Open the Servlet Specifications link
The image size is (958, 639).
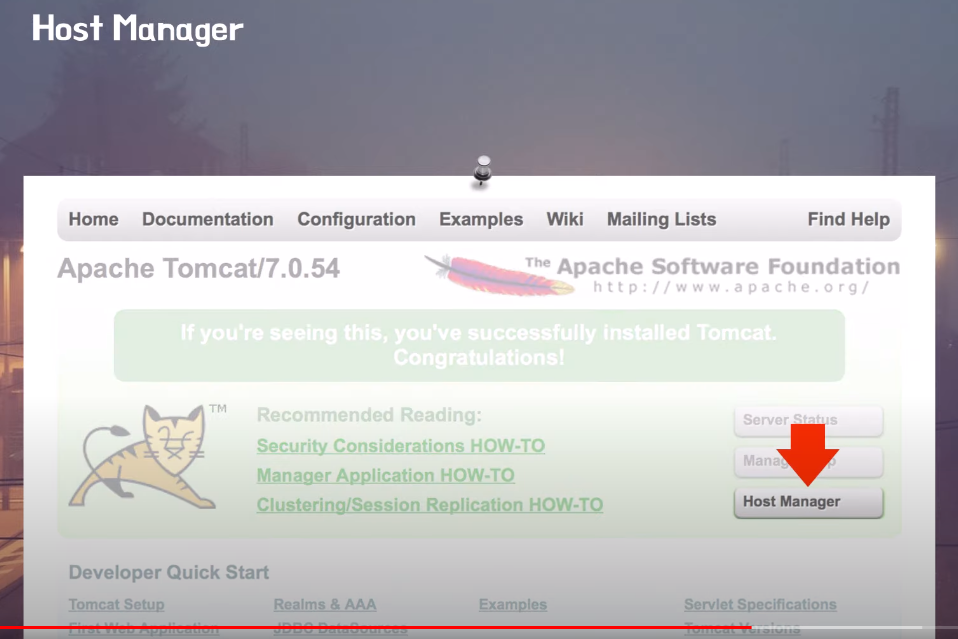760,604
